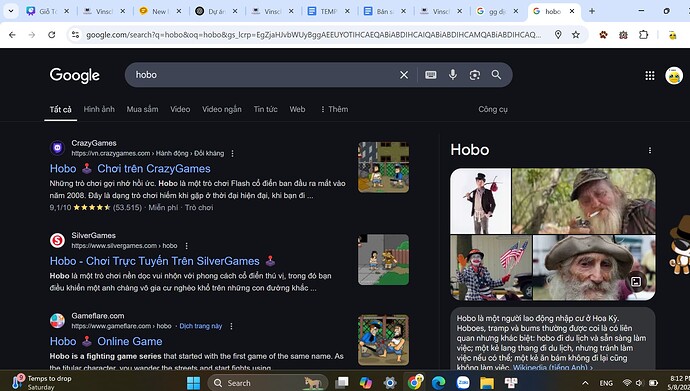
Task: Open the Hobo - Chơi Trực Tuyến Trên SilverGames link
Action: [x=154, y=261]
